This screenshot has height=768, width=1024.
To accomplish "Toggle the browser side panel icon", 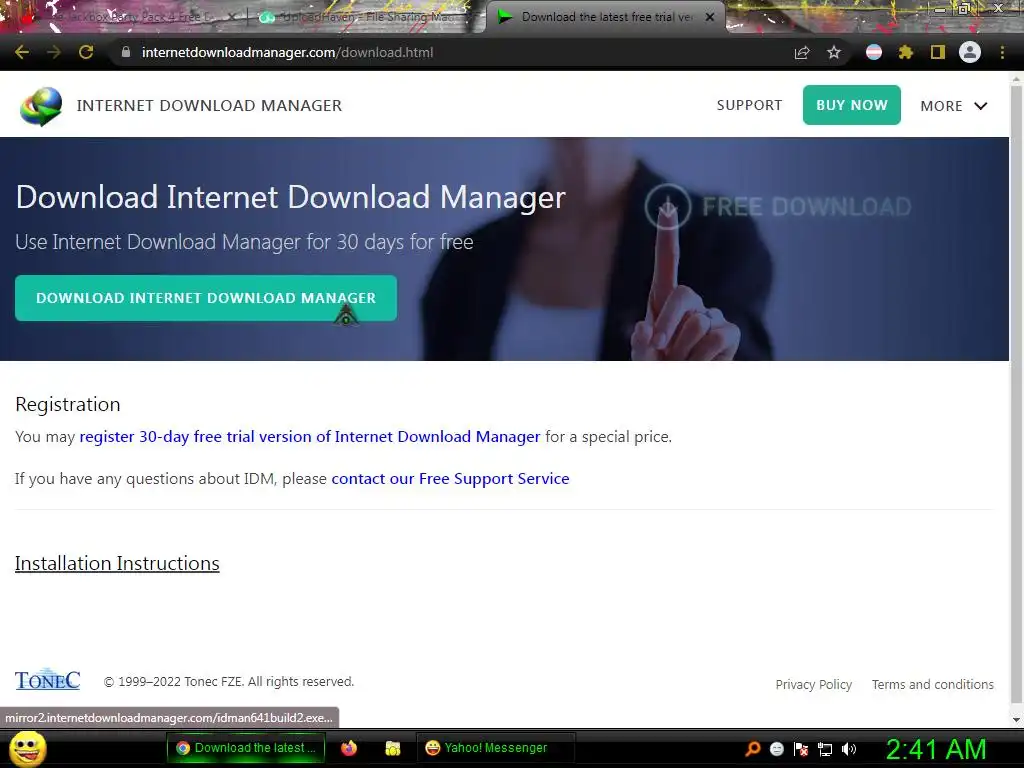I will [938, 52].
